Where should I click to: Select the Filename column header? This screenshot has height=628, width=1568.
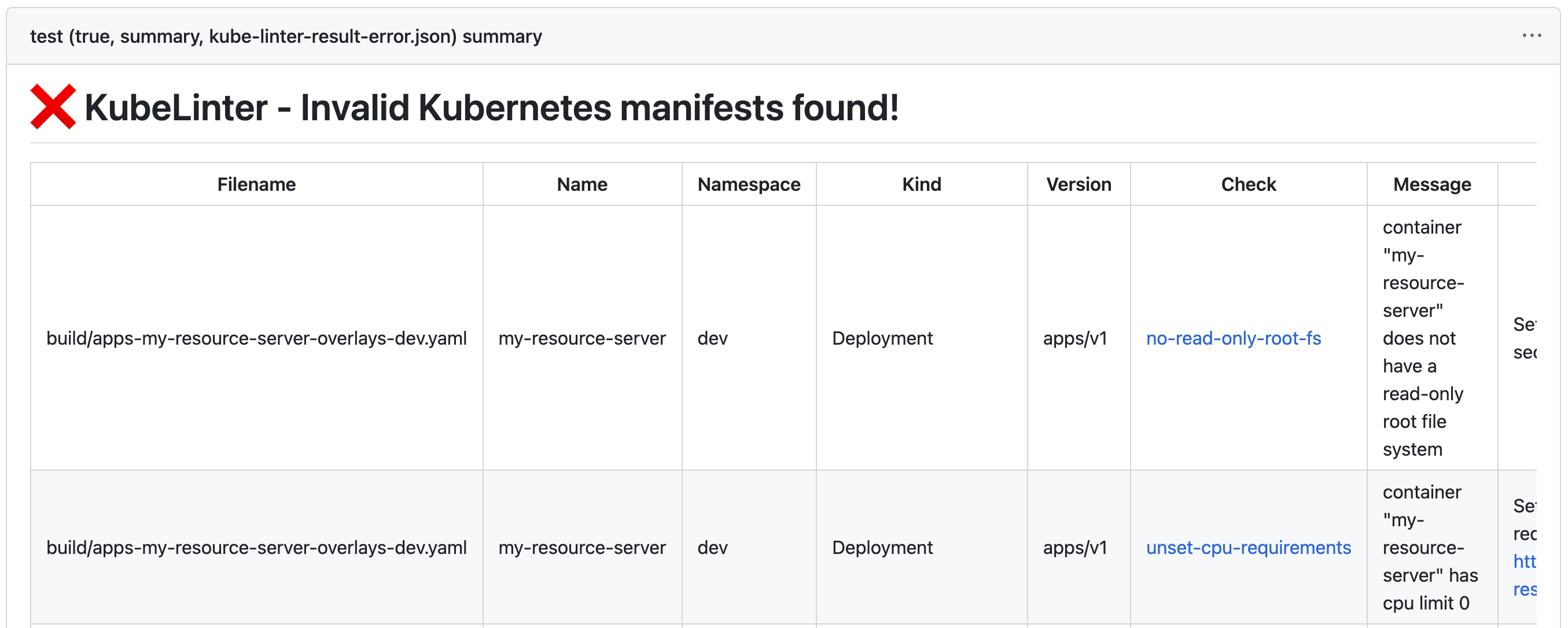coord(258,183)
